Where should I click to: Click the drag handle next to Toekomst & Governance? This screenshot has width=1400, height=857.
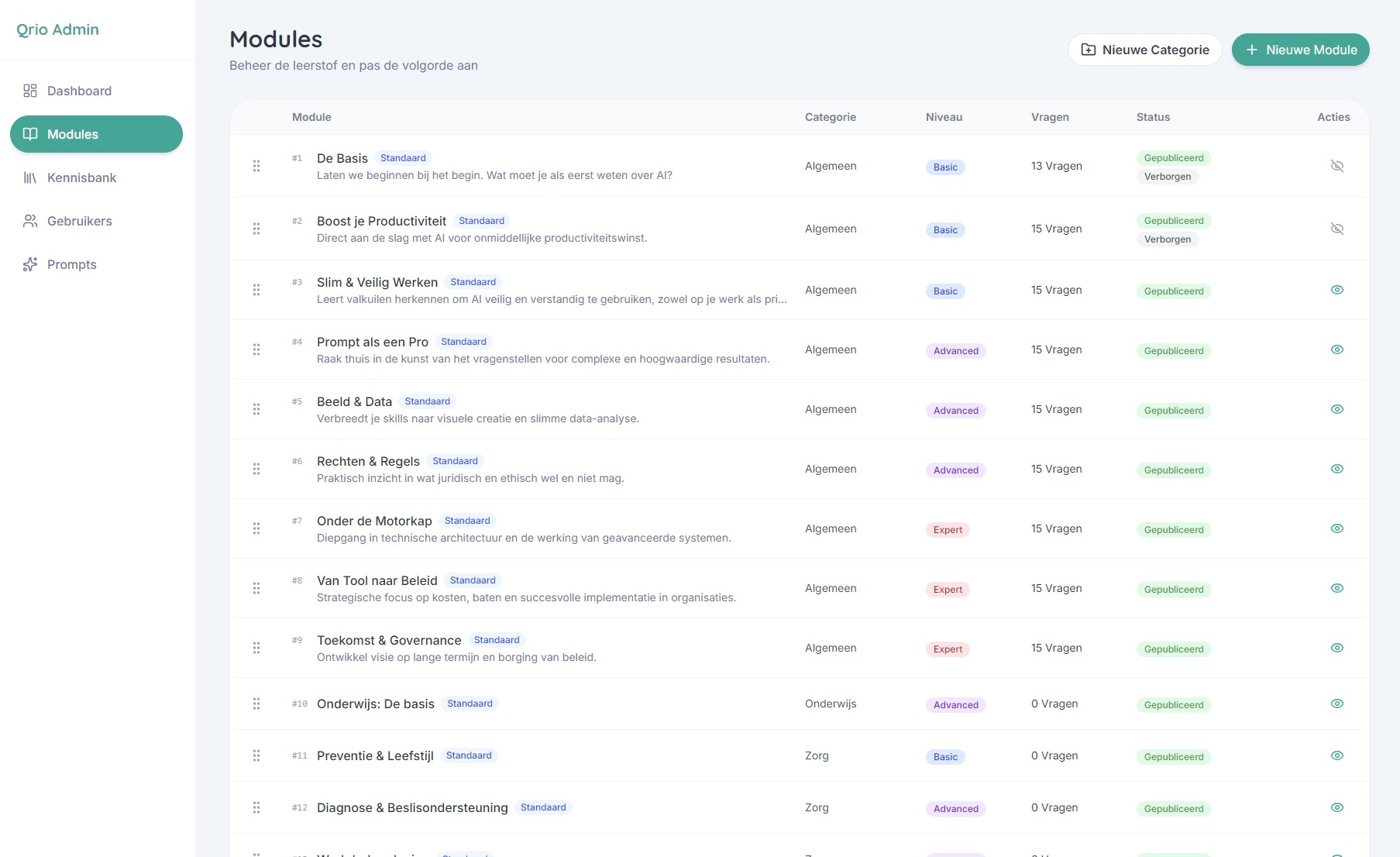point(256,648)
